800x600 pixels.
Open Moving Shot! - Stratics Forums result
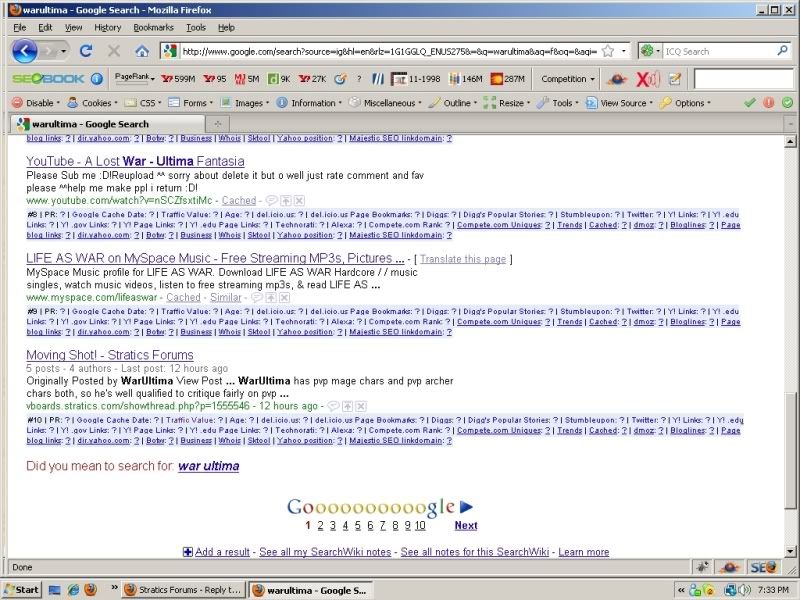click(x=110, y=355)
